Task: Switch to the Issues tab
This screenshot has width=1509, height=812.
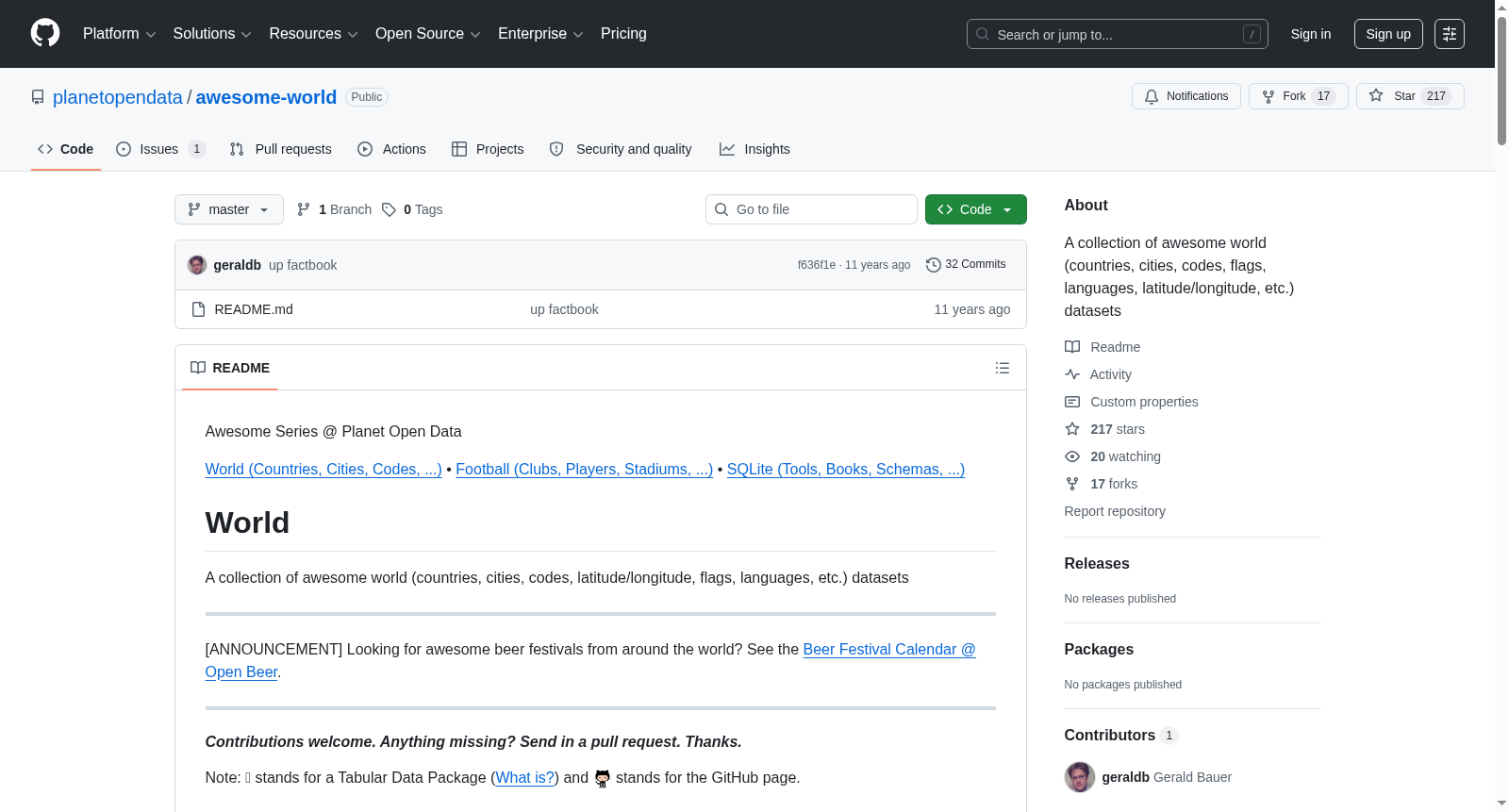Action: [x=160, y=149]
